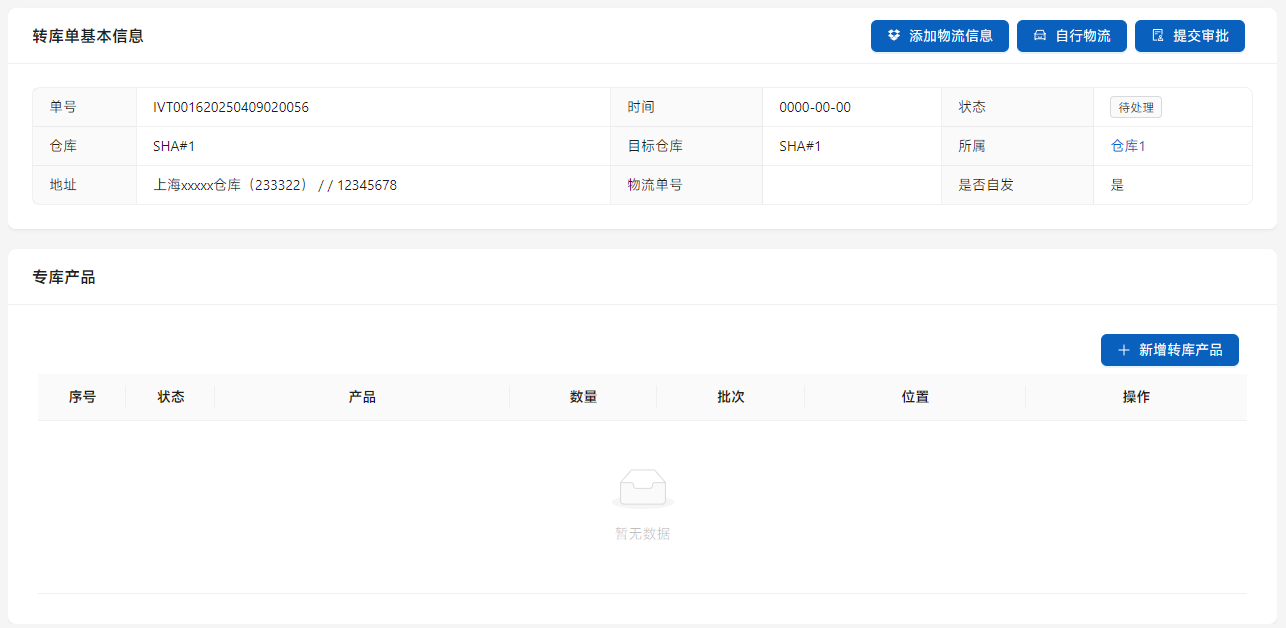
Task: Select the 序号 column header
Action: (82, 397)
